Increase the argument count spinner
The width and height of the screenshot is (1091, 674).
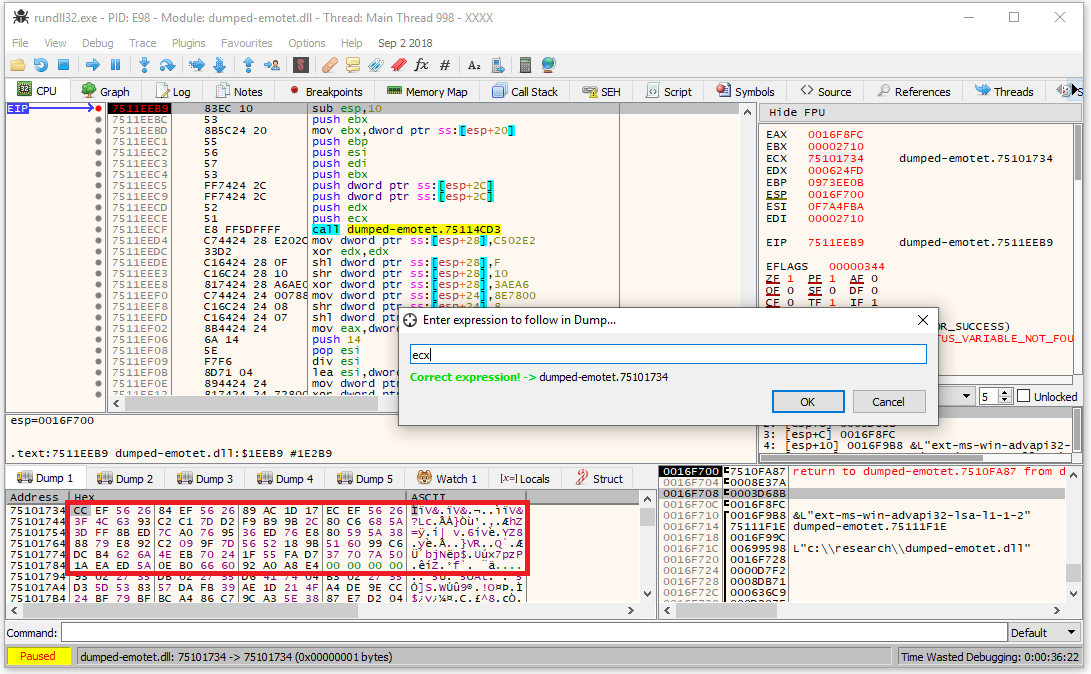(x=1004, y=392)
